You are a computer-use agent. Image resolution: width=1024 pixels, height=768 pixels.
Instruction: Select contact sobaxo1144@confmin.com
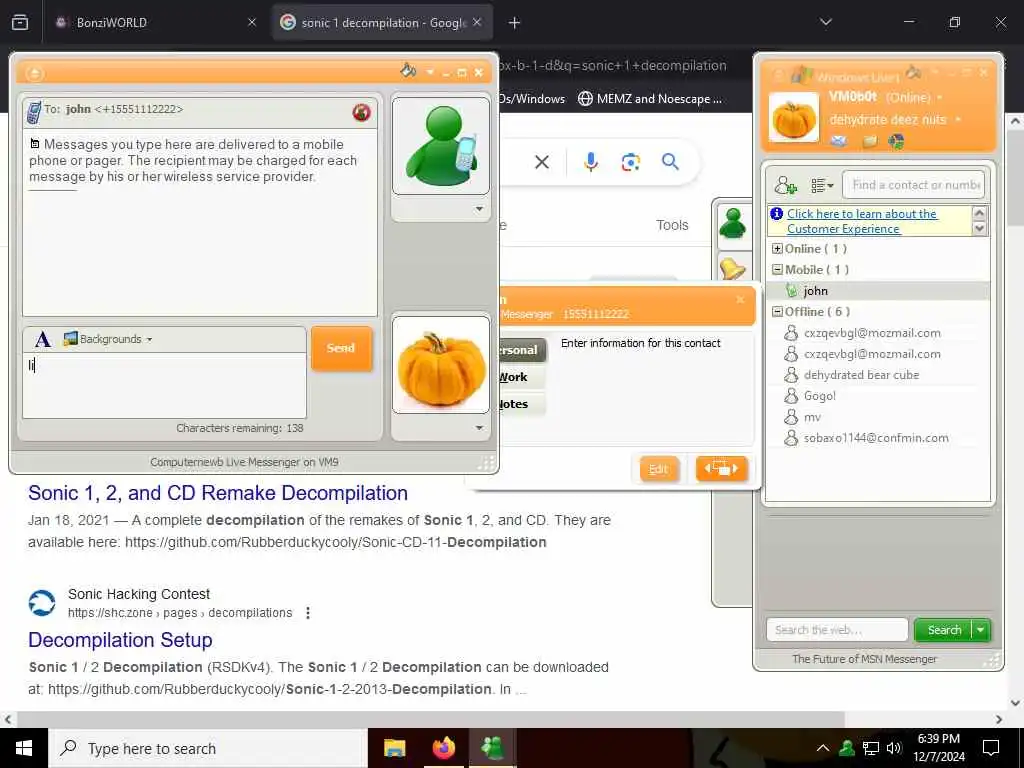coord(878,438)
